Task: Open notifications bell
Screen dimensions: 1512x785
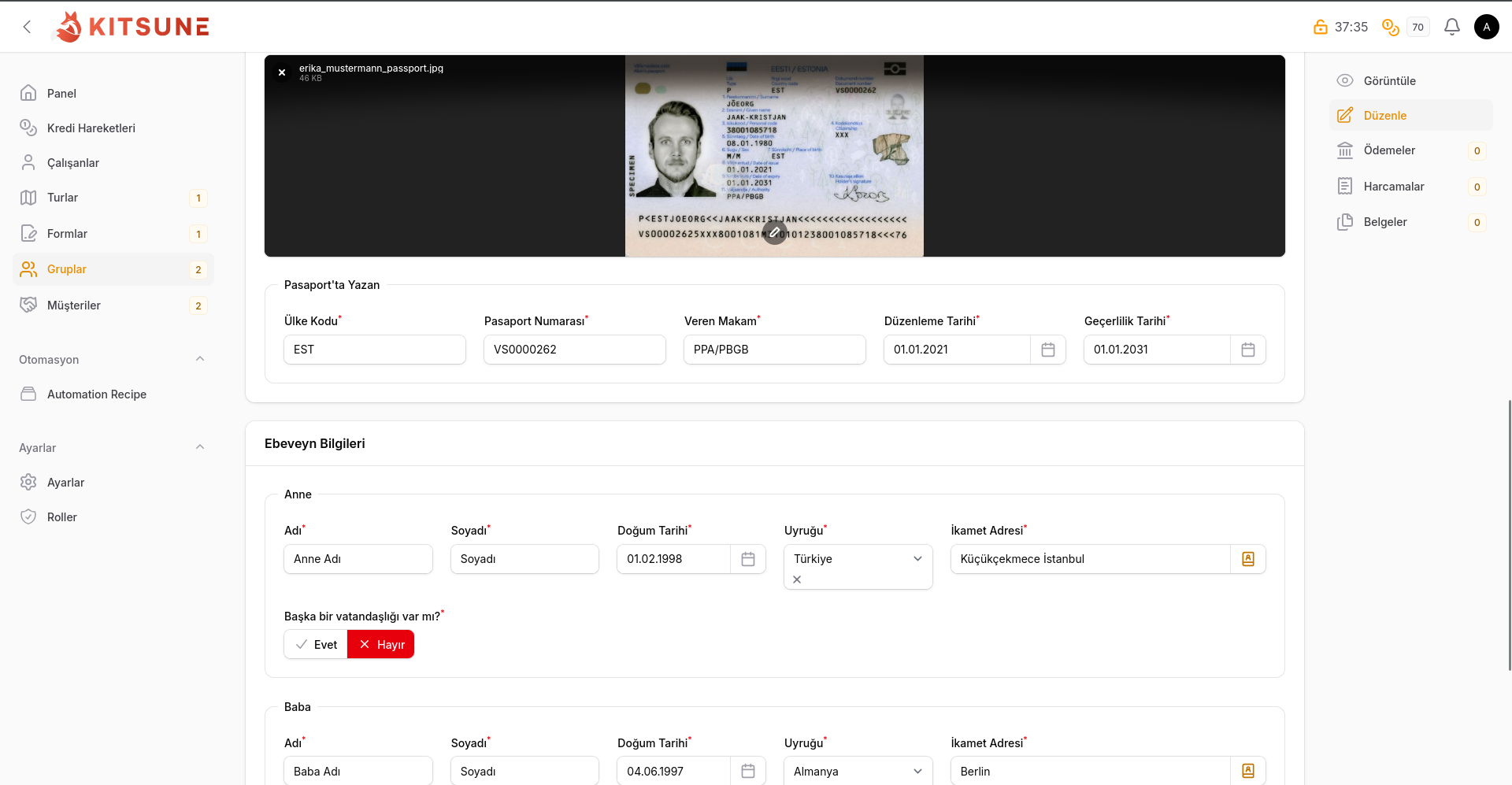Action: tap(1452, 27)
